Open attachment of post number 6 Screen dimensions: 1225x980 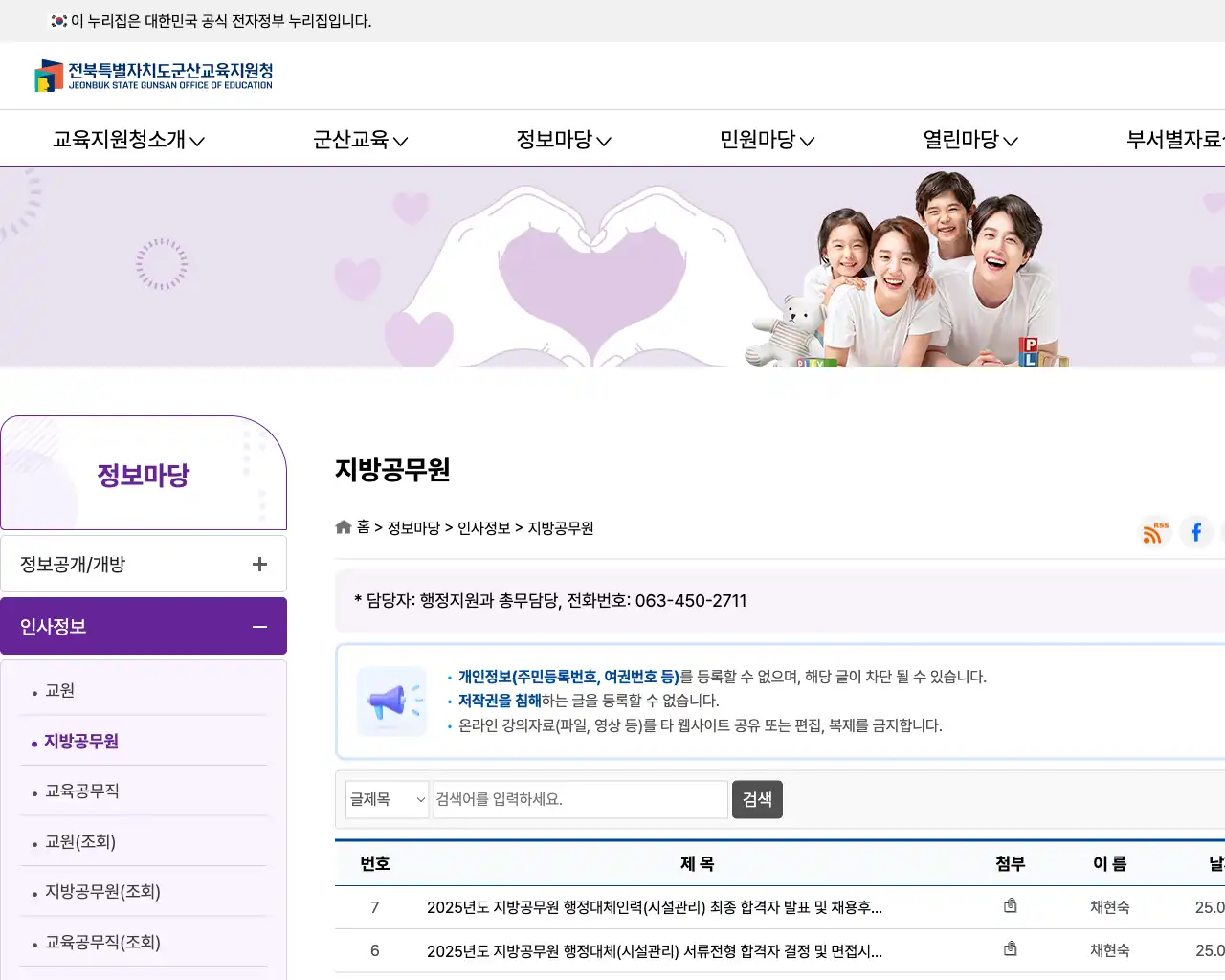pos(1010,949)
